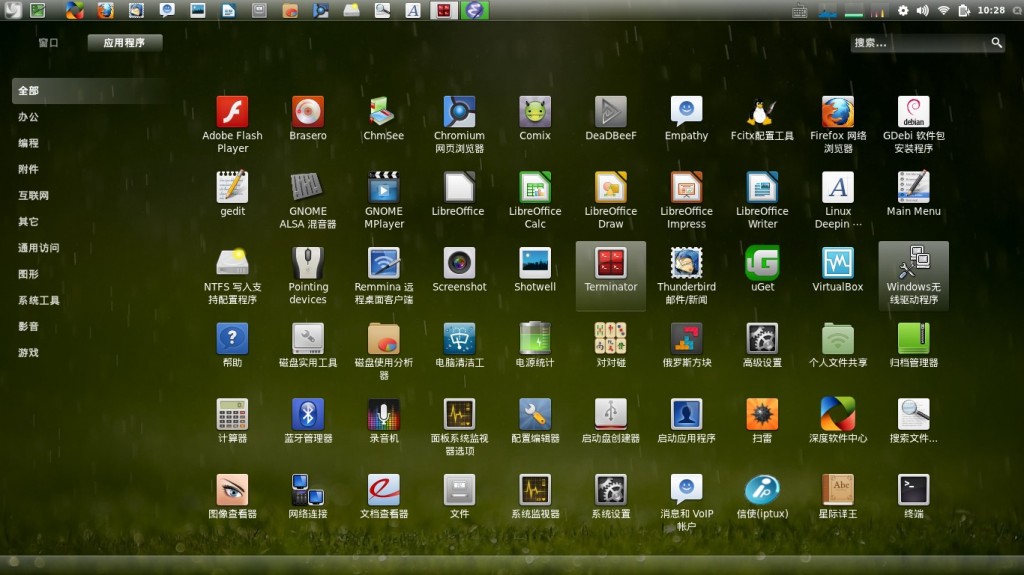Open Fcitx configuration tool
Screen dimensions: 1024x575
coord(762,118)
